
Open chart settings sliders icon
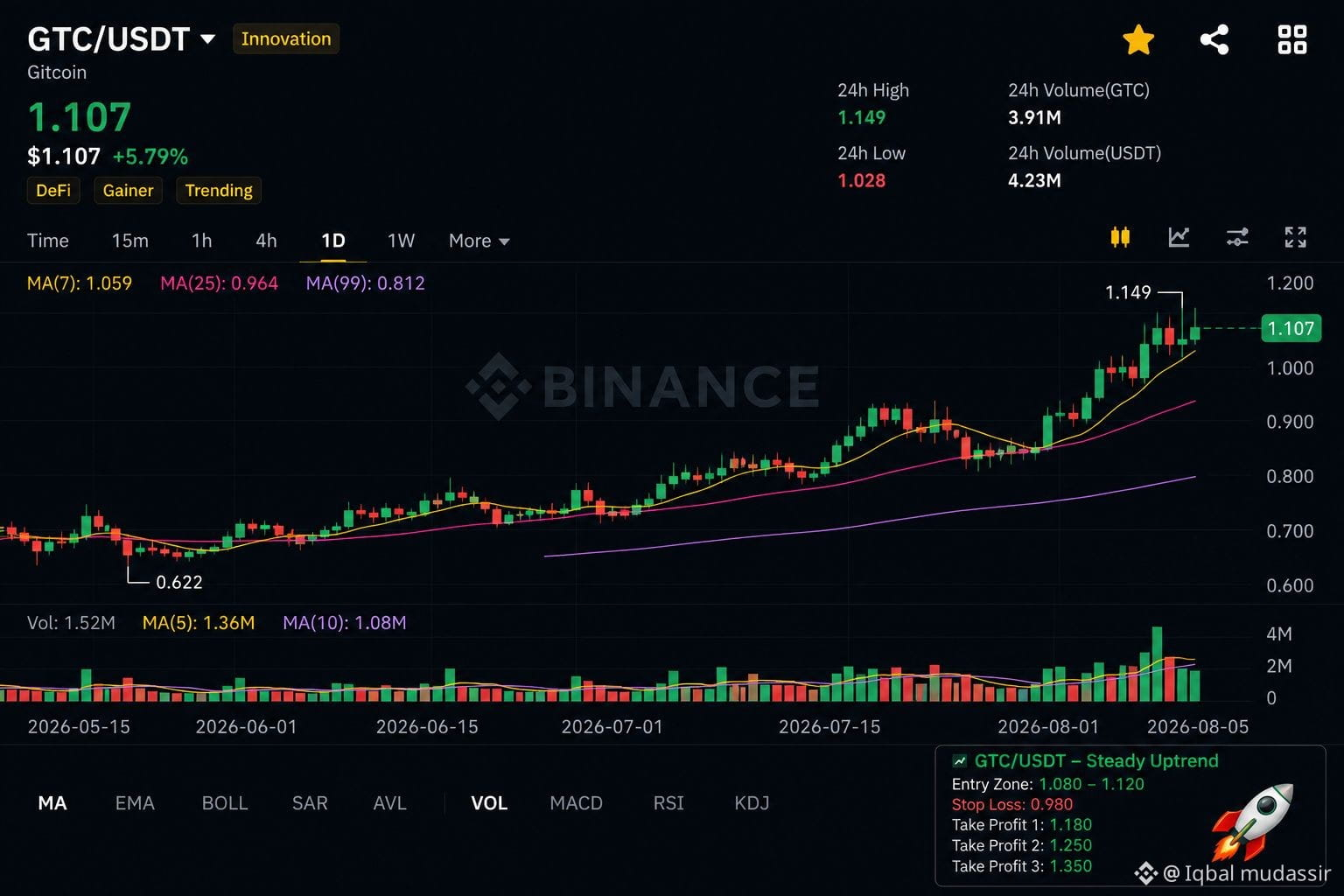(x=1237, y=237)
